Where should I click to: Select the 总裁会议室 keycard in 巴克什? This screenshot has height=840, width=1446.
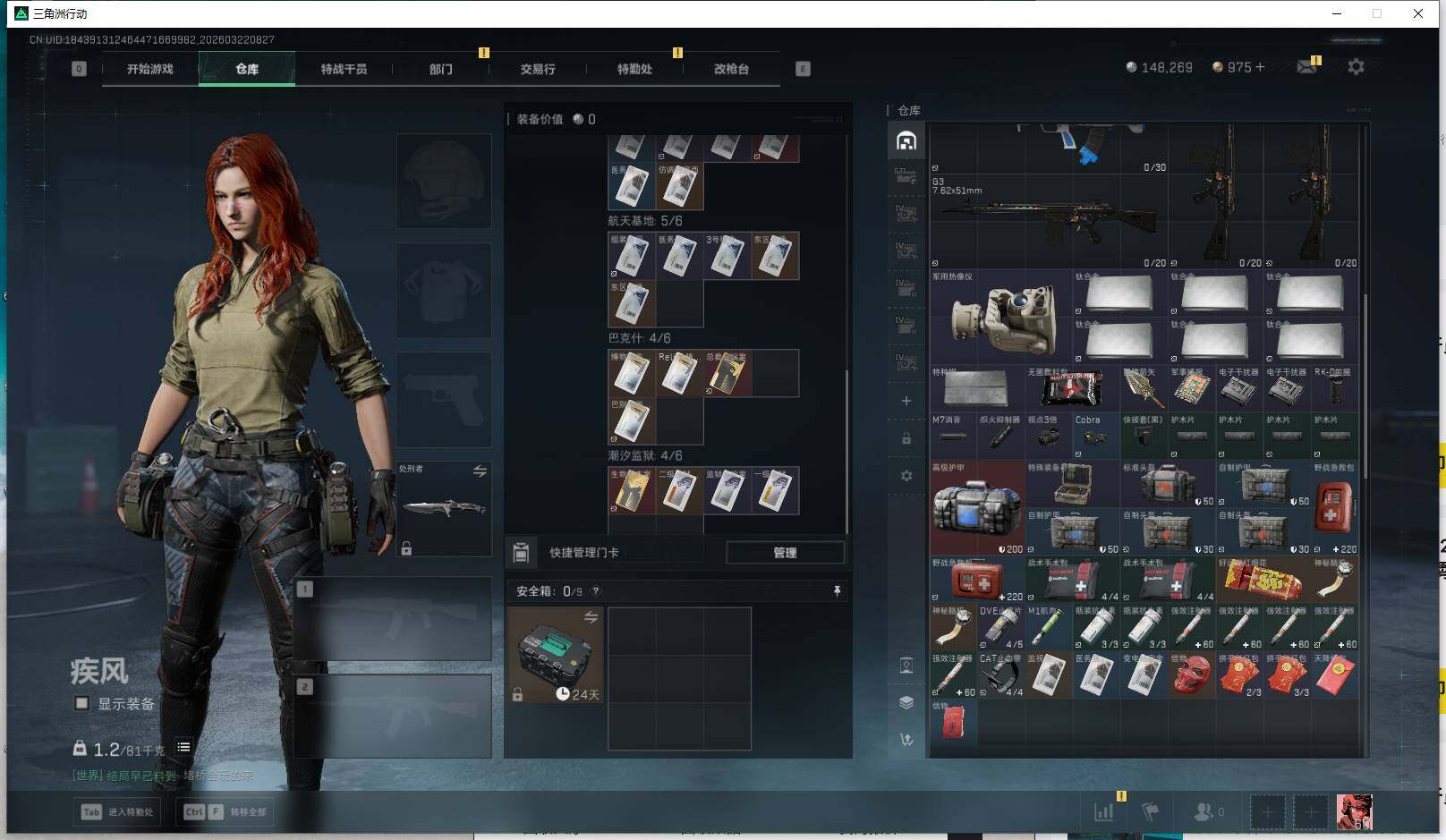point(727,373)
